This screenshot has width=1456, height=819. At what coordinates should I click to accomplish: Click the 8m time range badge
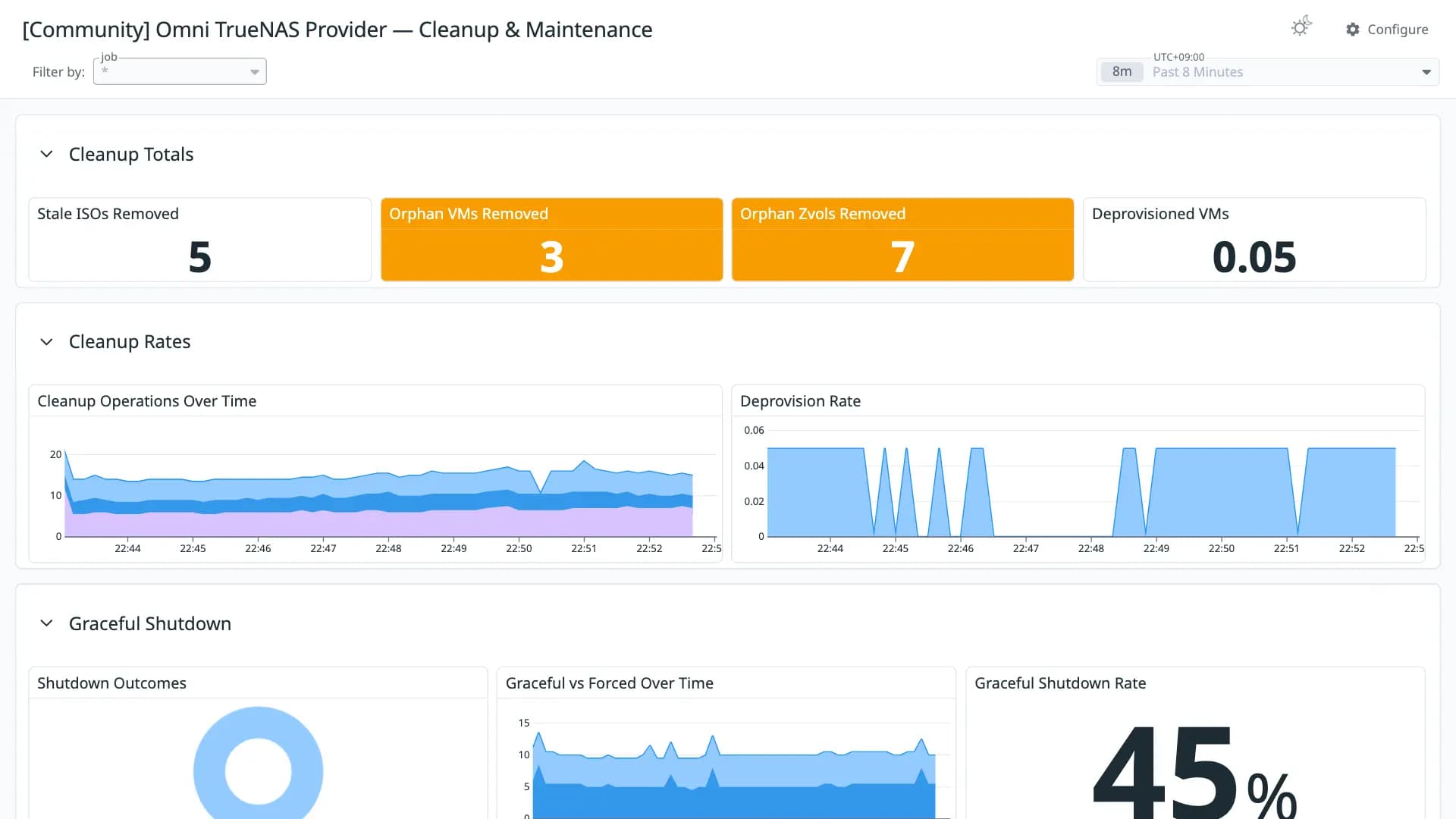(x=1122, y=72)
